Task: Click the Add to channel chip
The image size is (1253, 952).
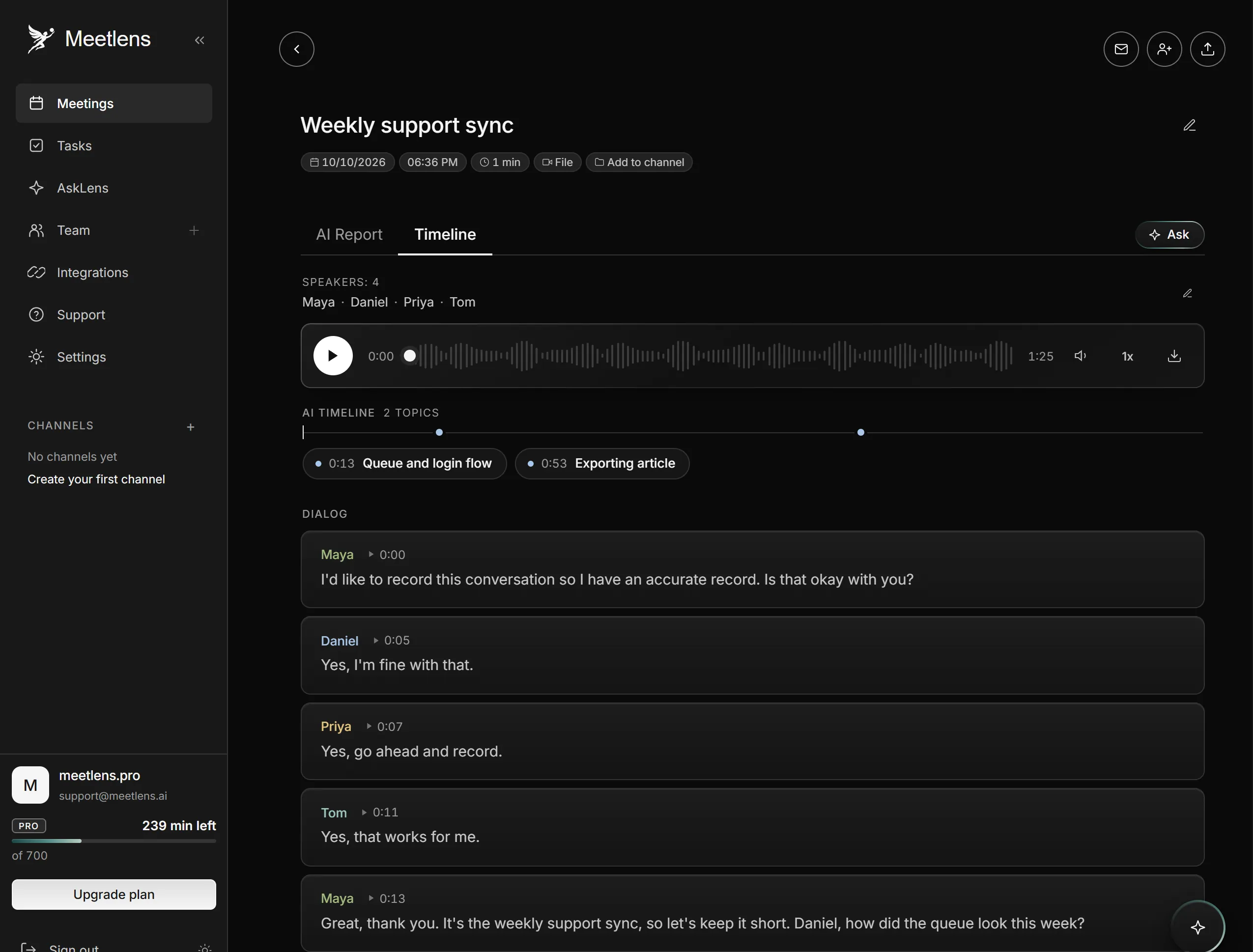Action: pos(639,162)
